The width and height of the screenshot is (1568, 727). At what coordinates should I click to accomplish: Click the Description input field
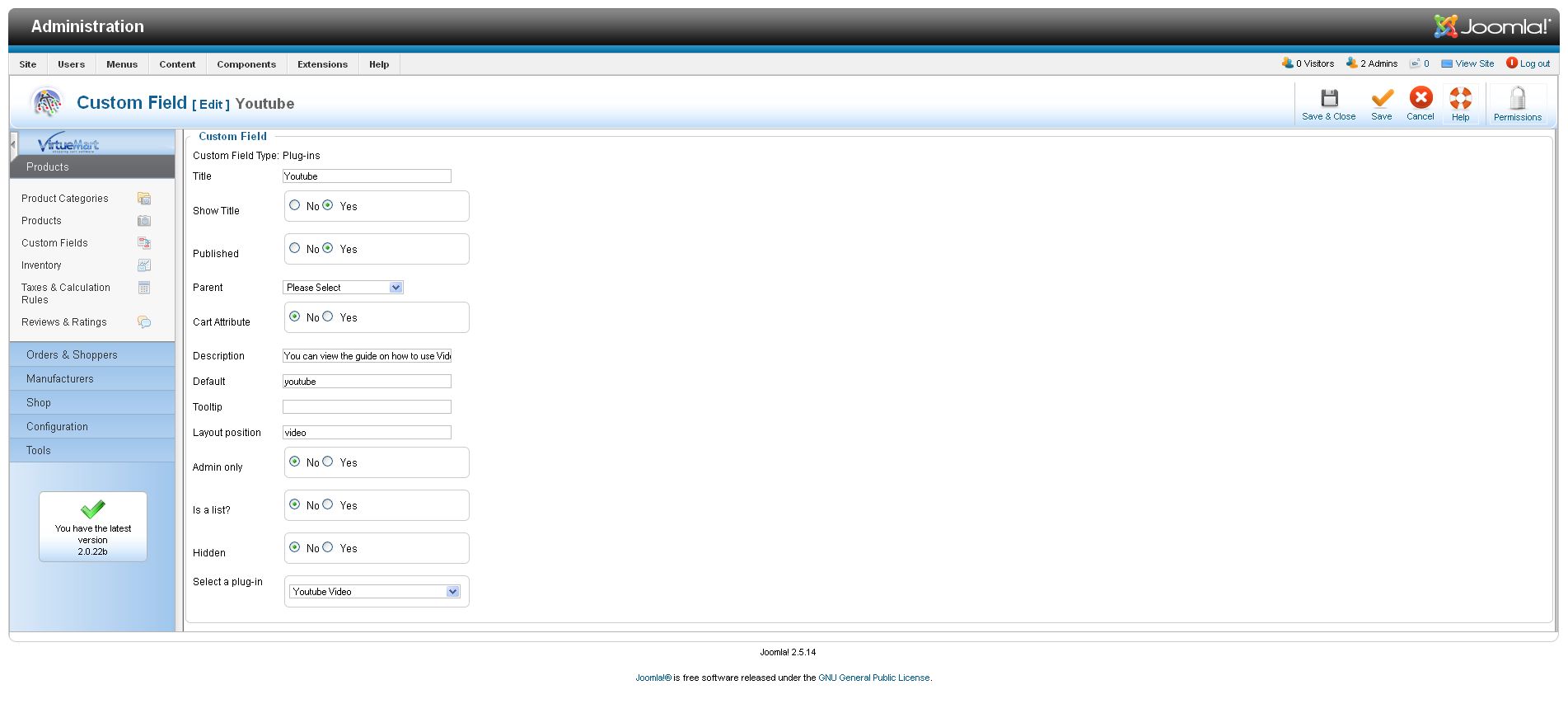[367, 356]
